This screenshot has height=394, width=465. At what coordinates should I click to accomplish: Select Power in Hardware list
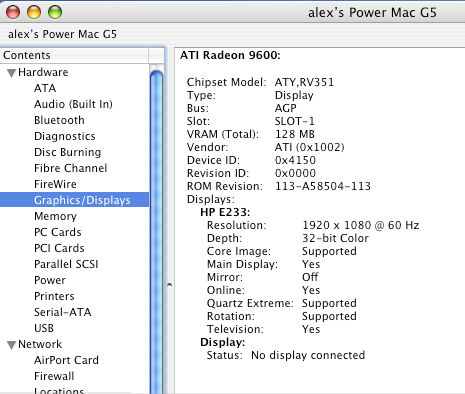50,280
